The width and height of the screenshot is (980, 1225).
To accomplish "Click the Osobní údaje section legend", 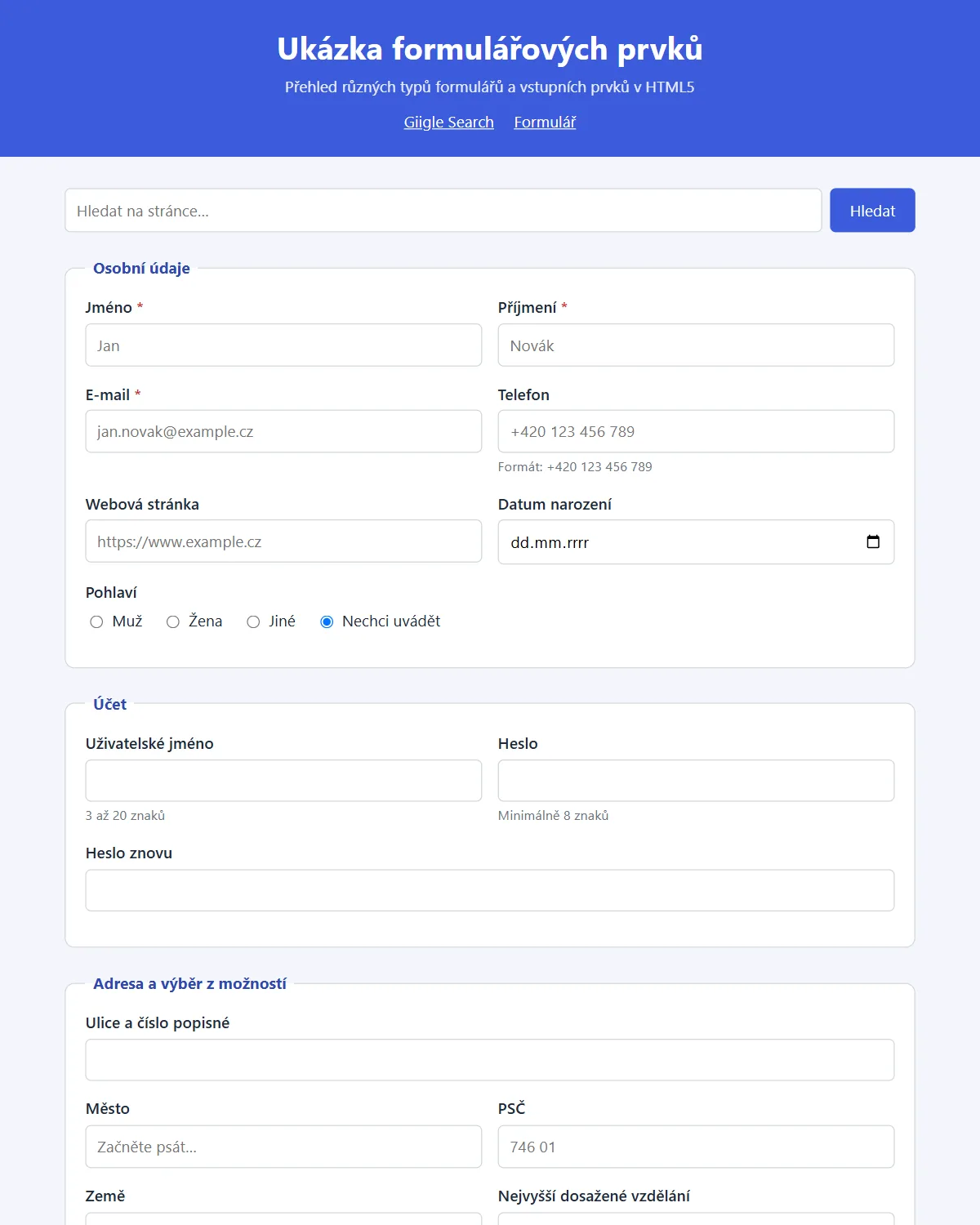I will pos(141,269).
